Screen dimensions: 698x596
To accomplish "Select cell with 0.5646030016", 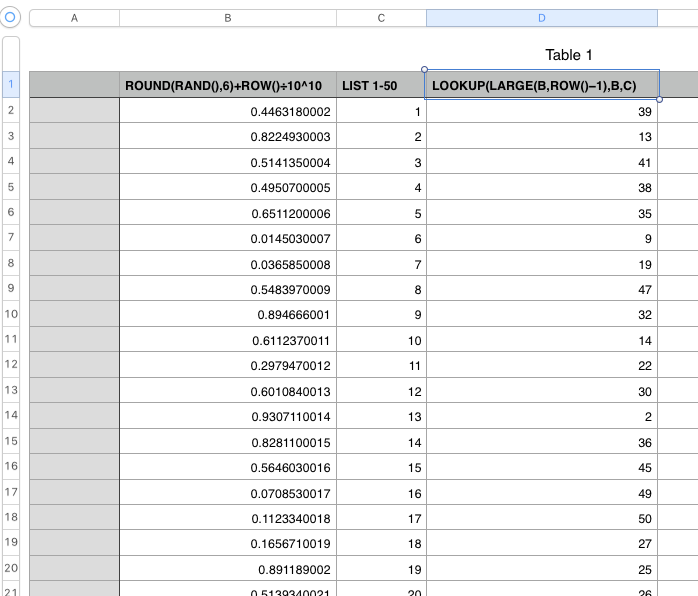I will point(228,466).
